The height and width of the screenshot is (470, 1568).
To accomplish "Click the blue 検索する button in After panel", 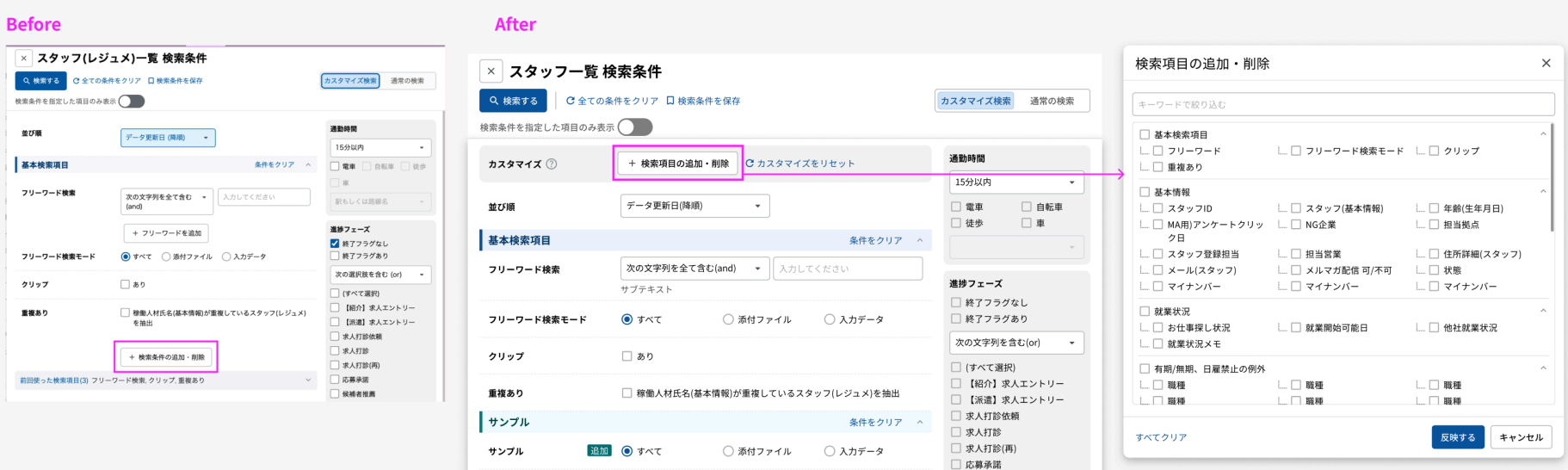I will click(x=514, y=101).
